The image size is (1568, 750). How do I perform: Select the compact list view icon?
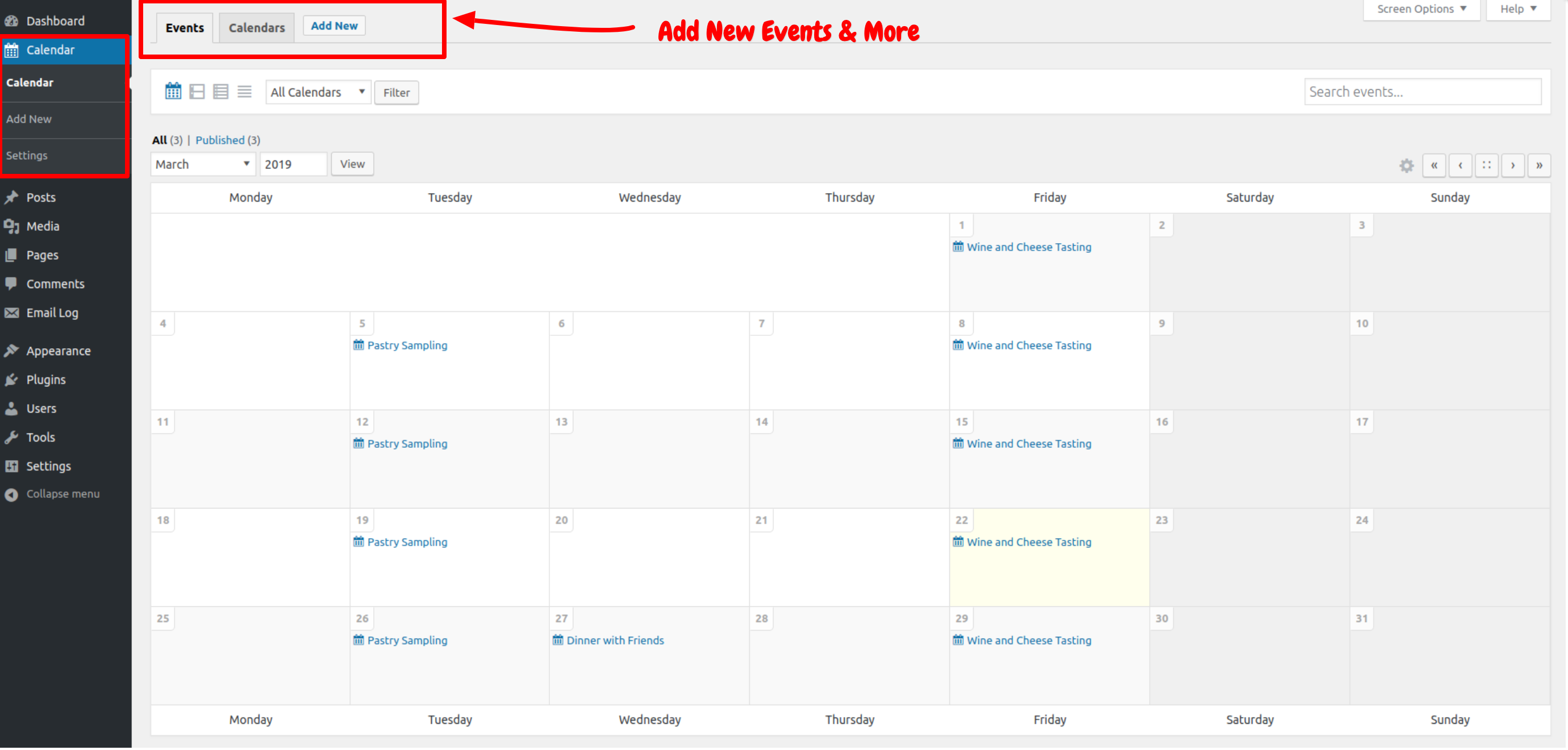[x=244, y=92]
